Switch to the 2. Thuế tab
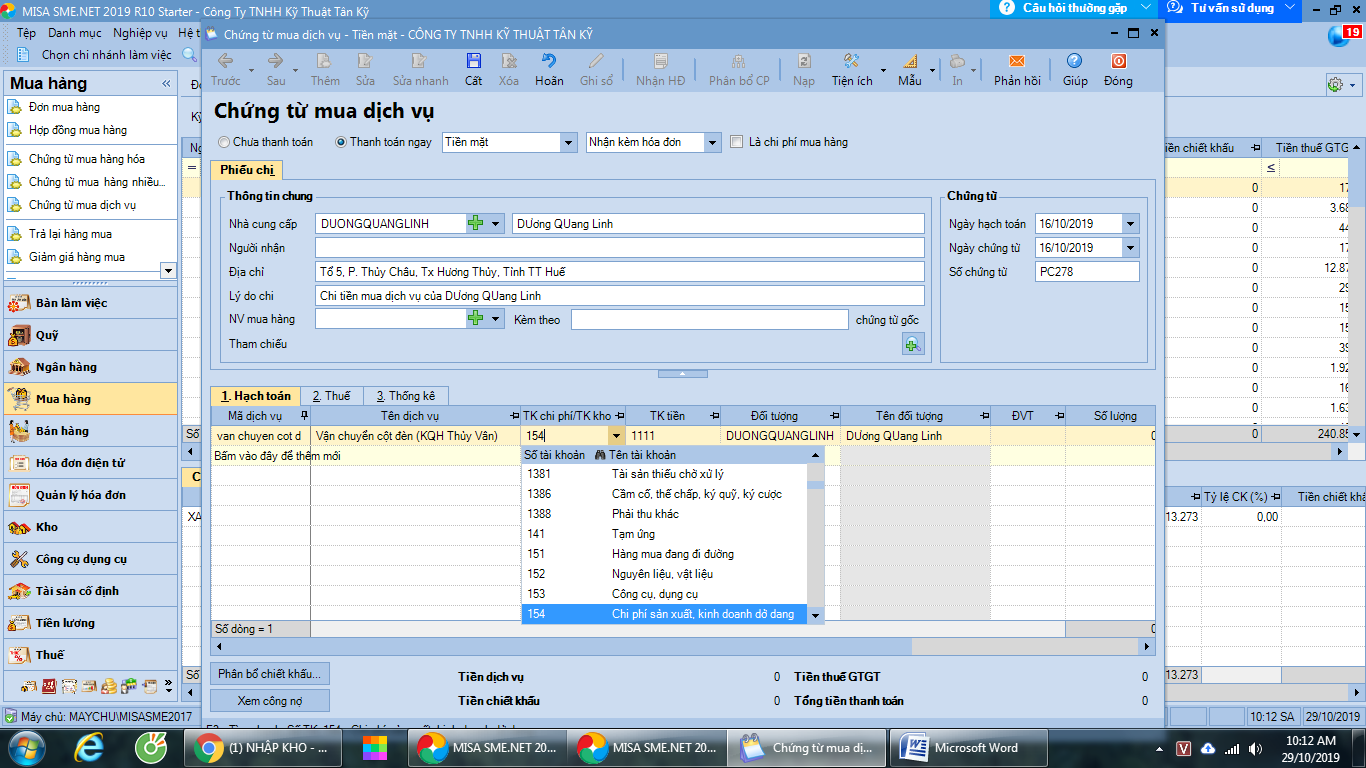Screen dimensions: 1366x768 (331, 396)
